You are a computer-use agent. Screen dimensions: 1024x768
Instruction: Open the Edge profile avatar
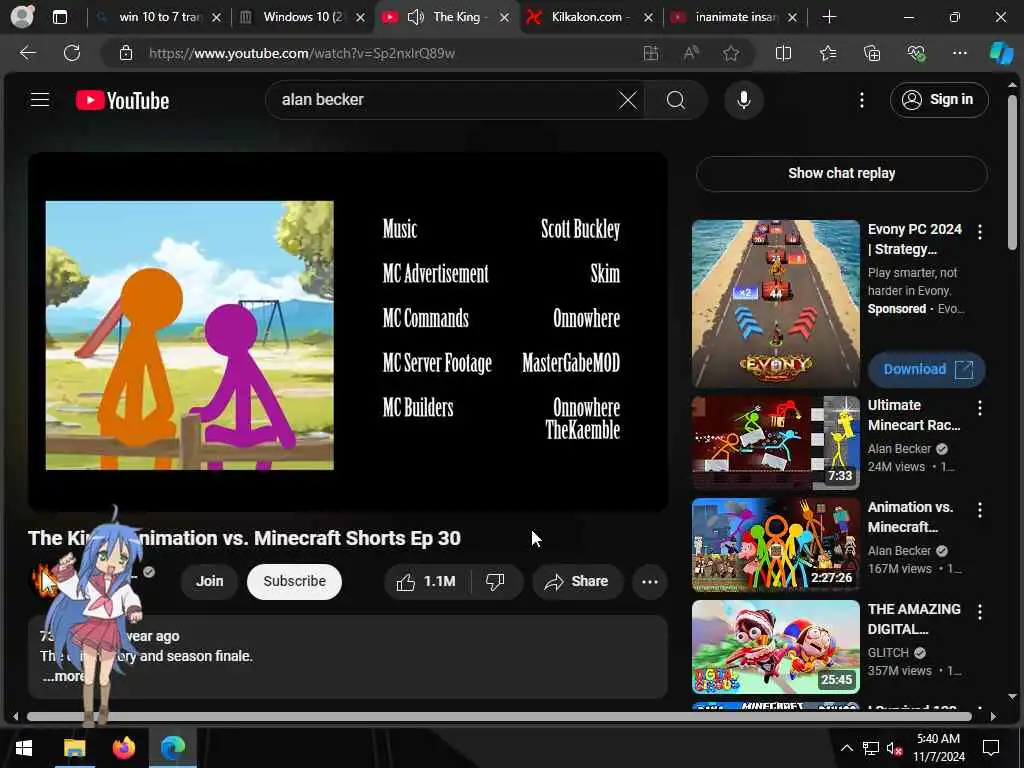[22, 16]
